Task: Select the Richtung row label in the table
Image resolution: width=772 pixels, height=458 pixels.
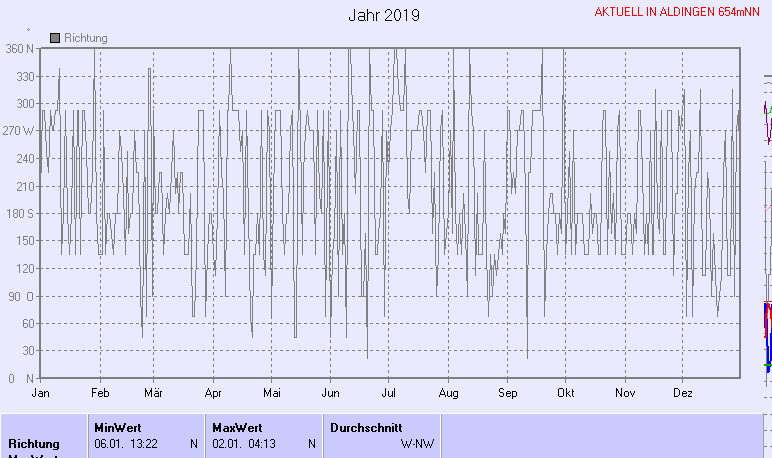Action: coord(34,443)
